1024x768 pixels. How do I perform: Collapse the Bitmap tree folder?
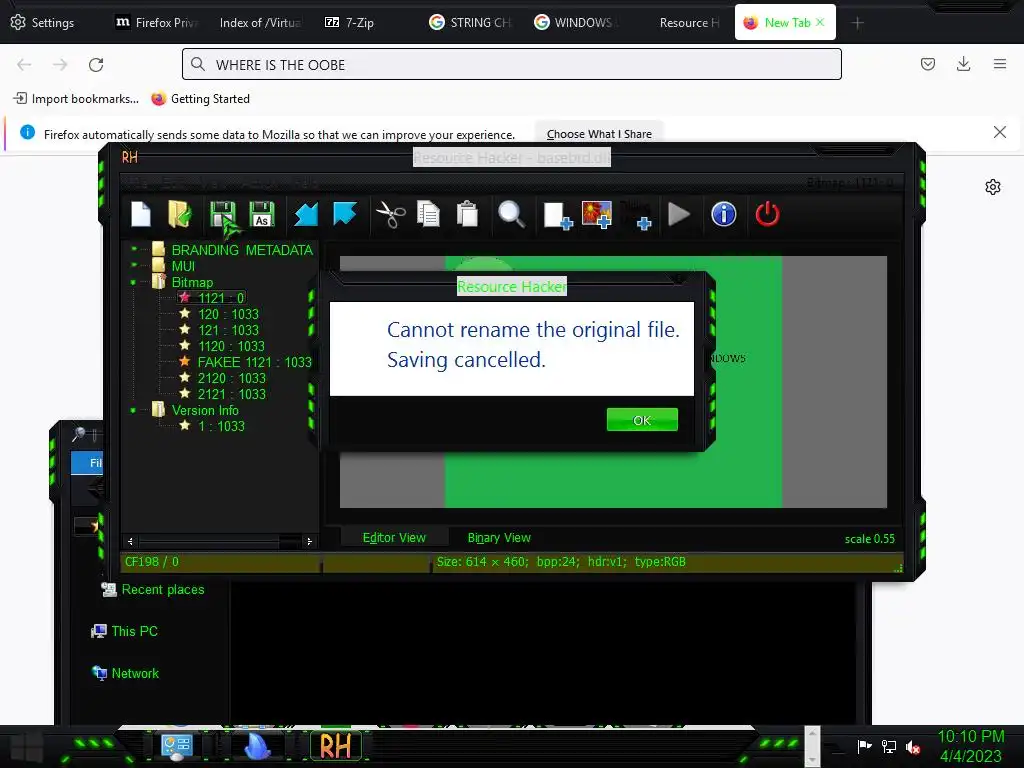(x=133, y=282)
